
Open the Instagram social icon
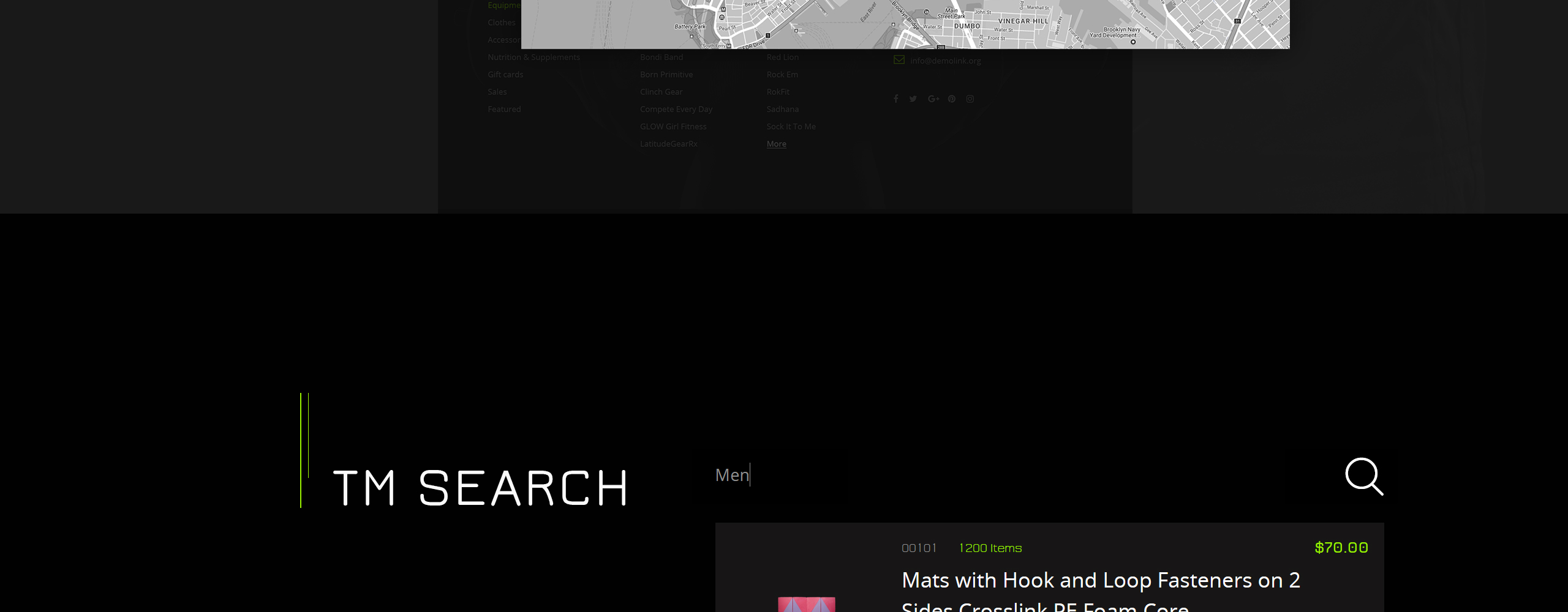[970, 99]
